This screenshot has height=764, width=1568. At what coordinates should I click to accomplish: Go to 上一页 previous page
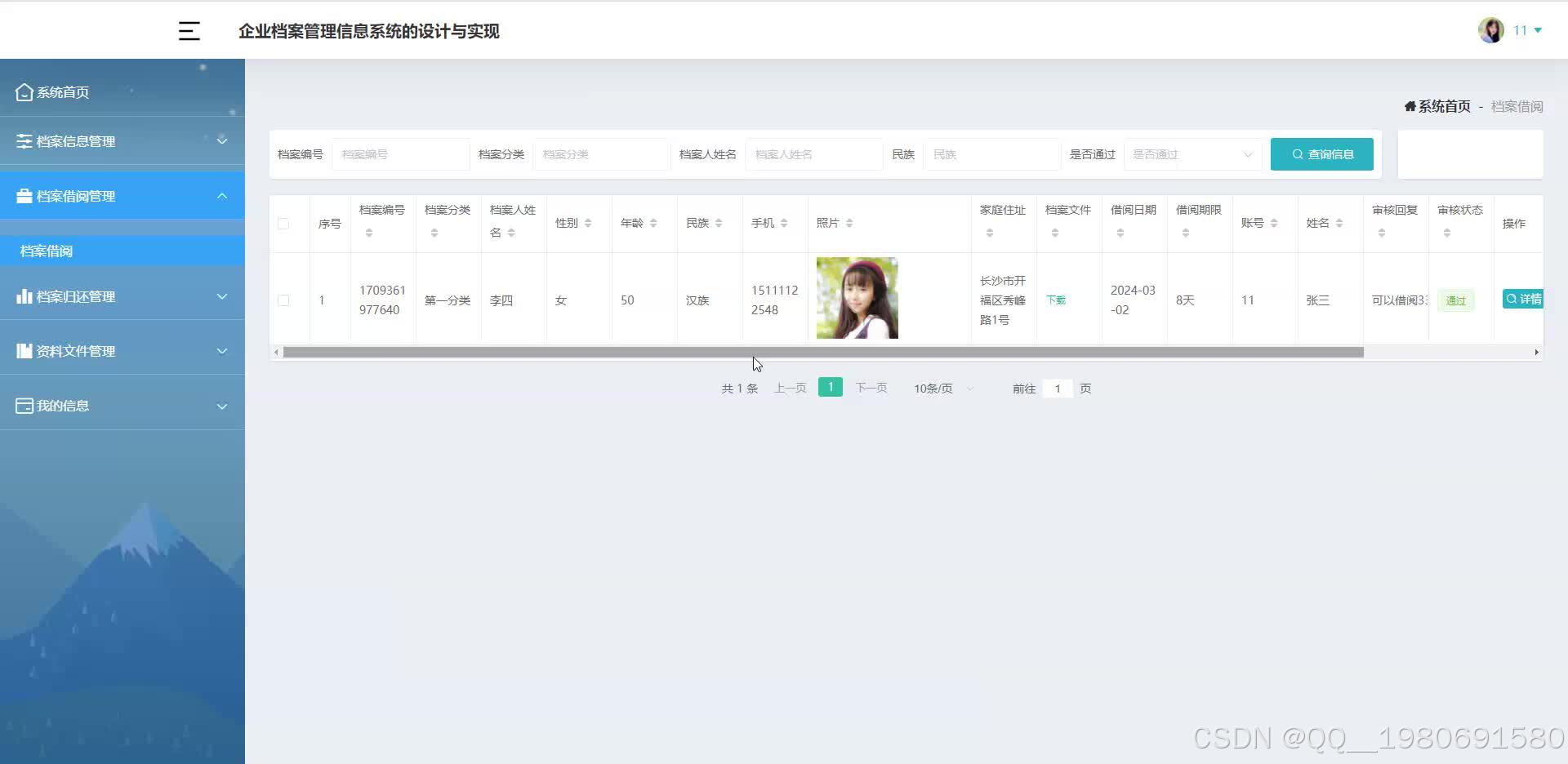coord(790,389)
